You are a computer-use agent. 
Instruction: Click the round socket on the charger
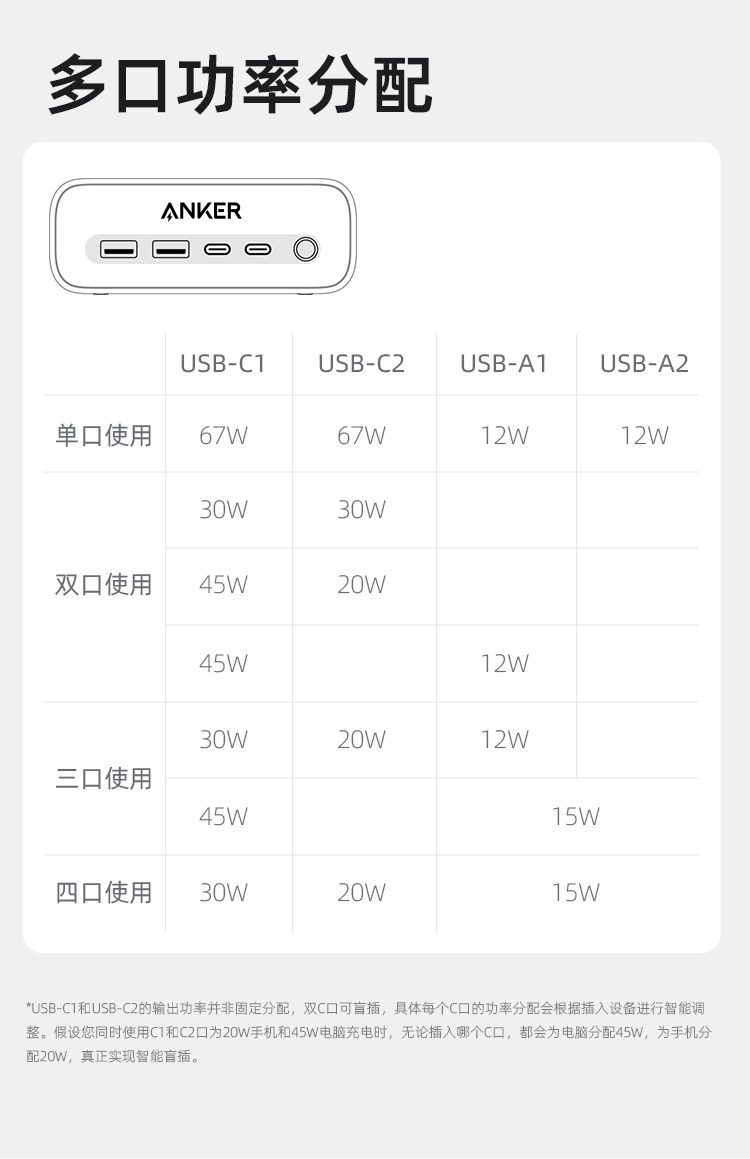pyautogui.click(x=305, y=248)
